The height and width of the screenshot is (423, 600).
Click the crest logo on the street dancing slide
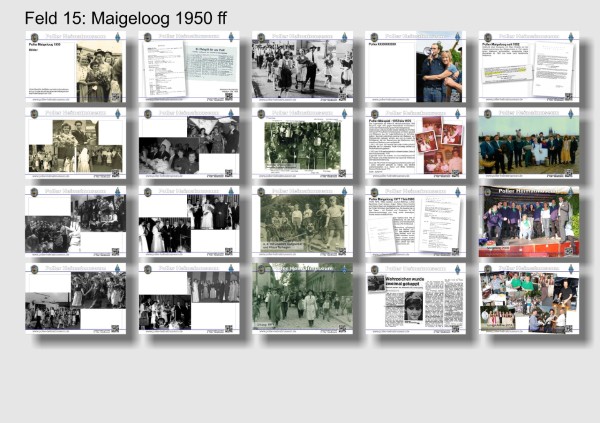260,38
